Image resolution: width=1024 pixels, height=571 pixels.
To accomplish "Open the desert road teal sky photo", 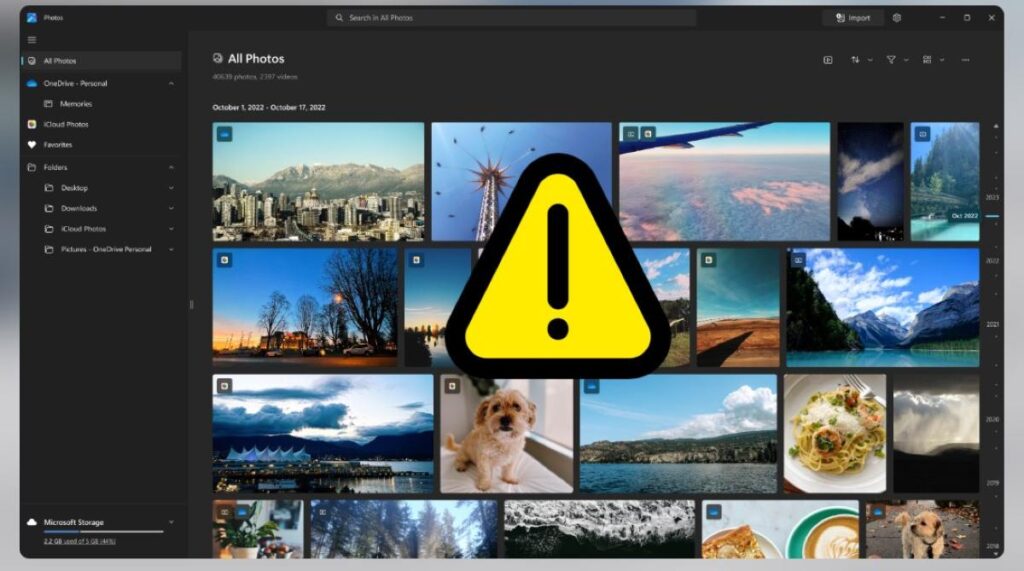I will pos(738,307).
